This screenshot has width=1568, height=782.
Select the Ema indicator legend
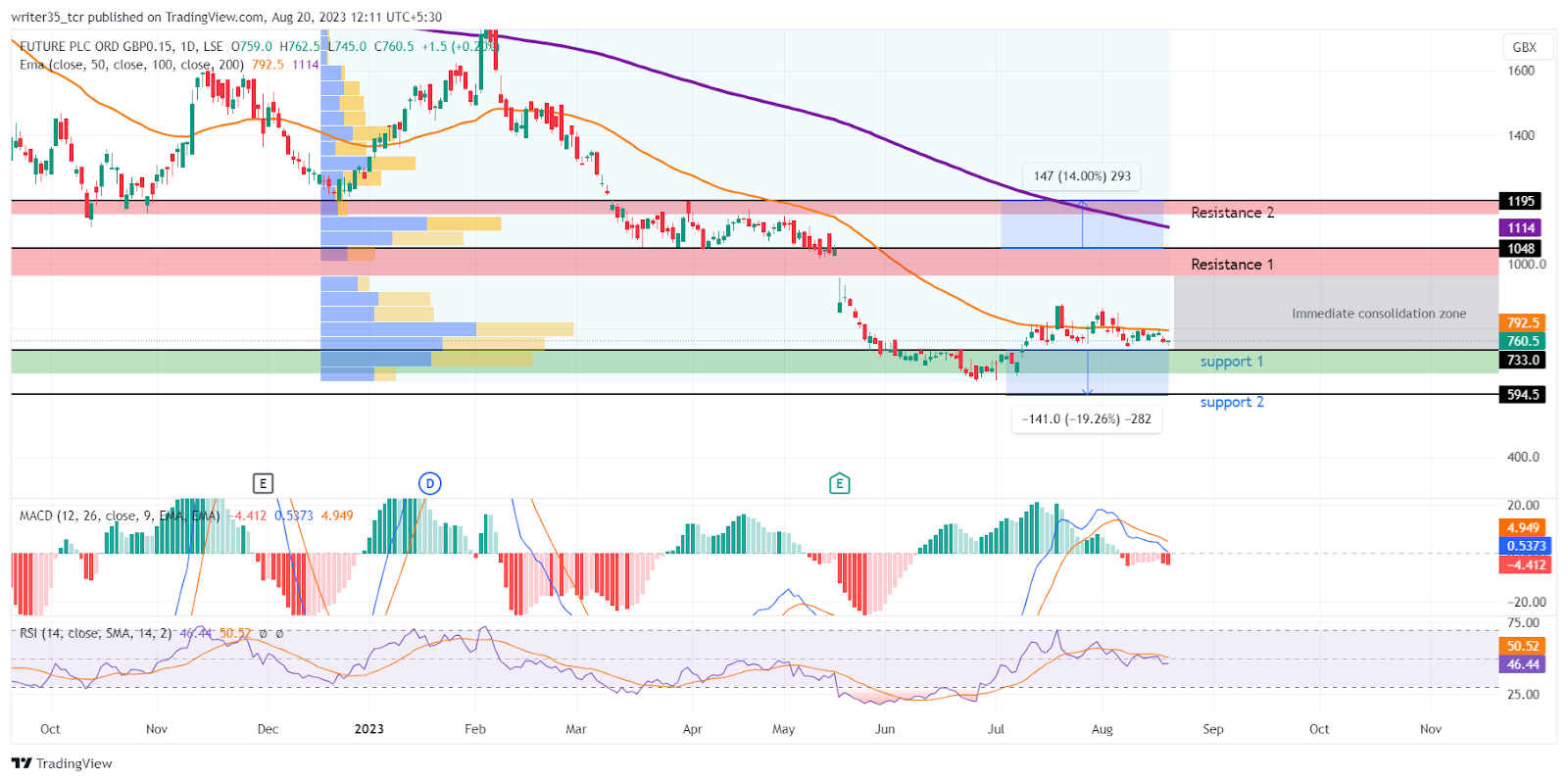pos(132,65)
